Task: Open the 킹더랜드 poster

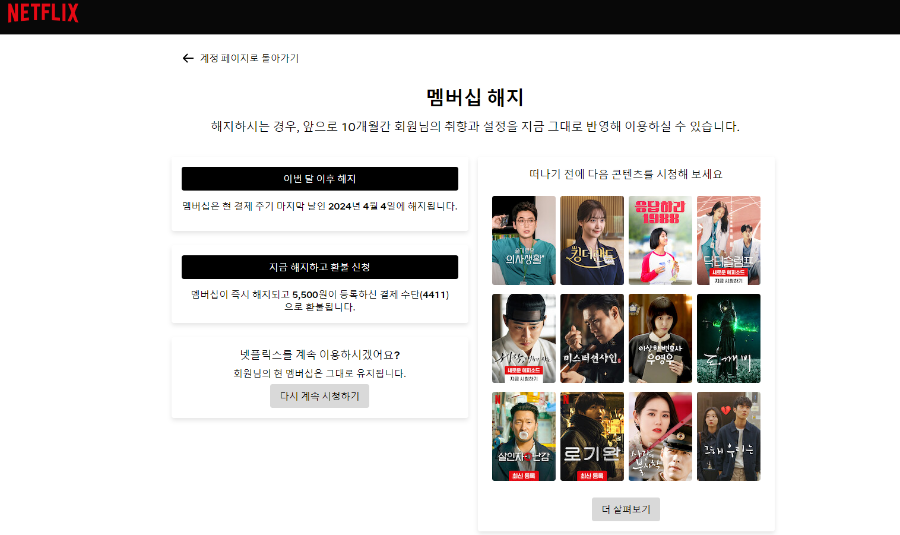Action: (592, 241)
